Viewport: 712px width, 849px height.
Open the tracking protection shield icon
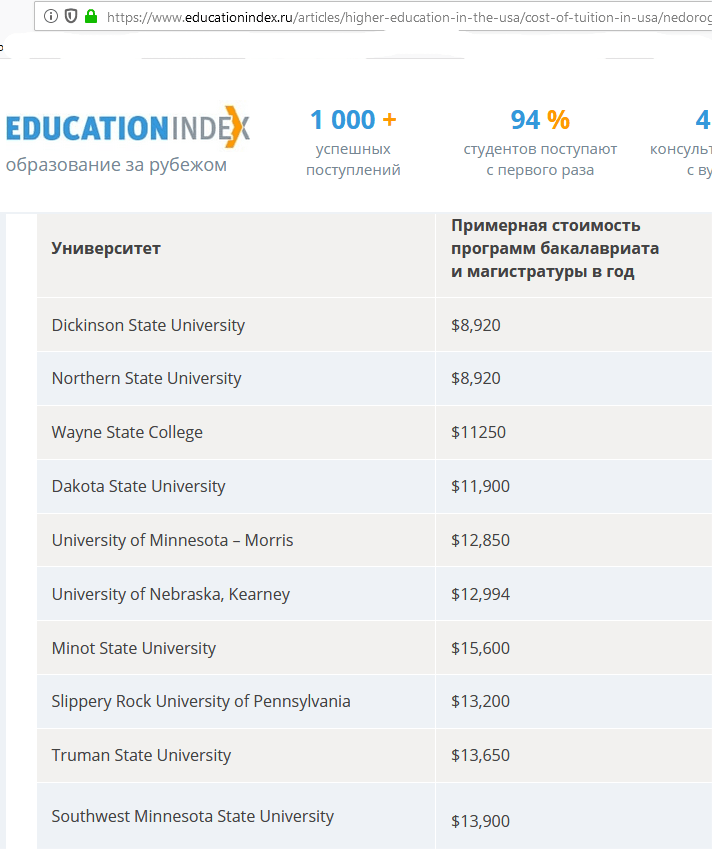coord(71,17)
